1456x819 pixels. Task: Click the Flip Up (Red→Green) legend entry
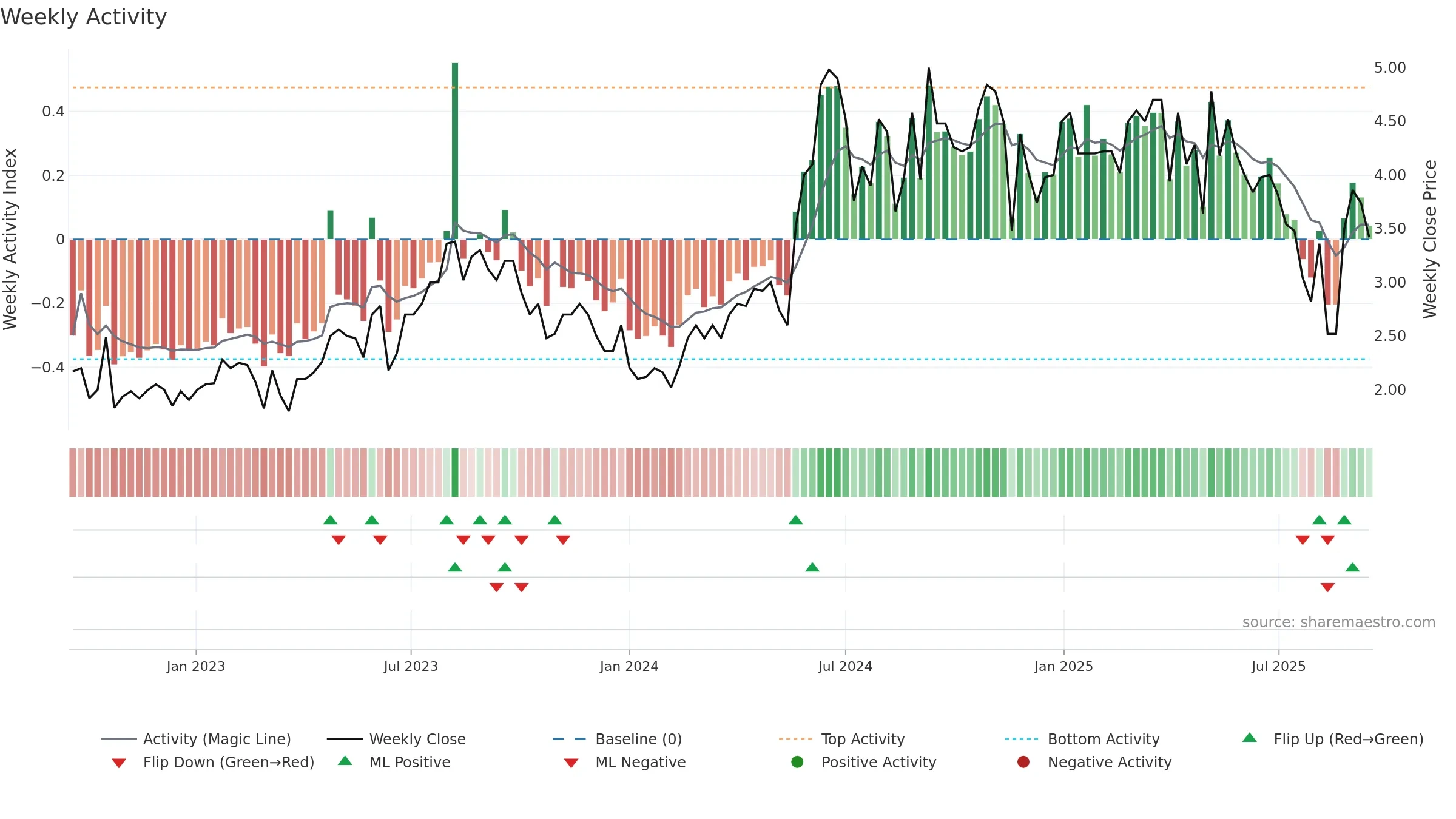[1333, 739]
